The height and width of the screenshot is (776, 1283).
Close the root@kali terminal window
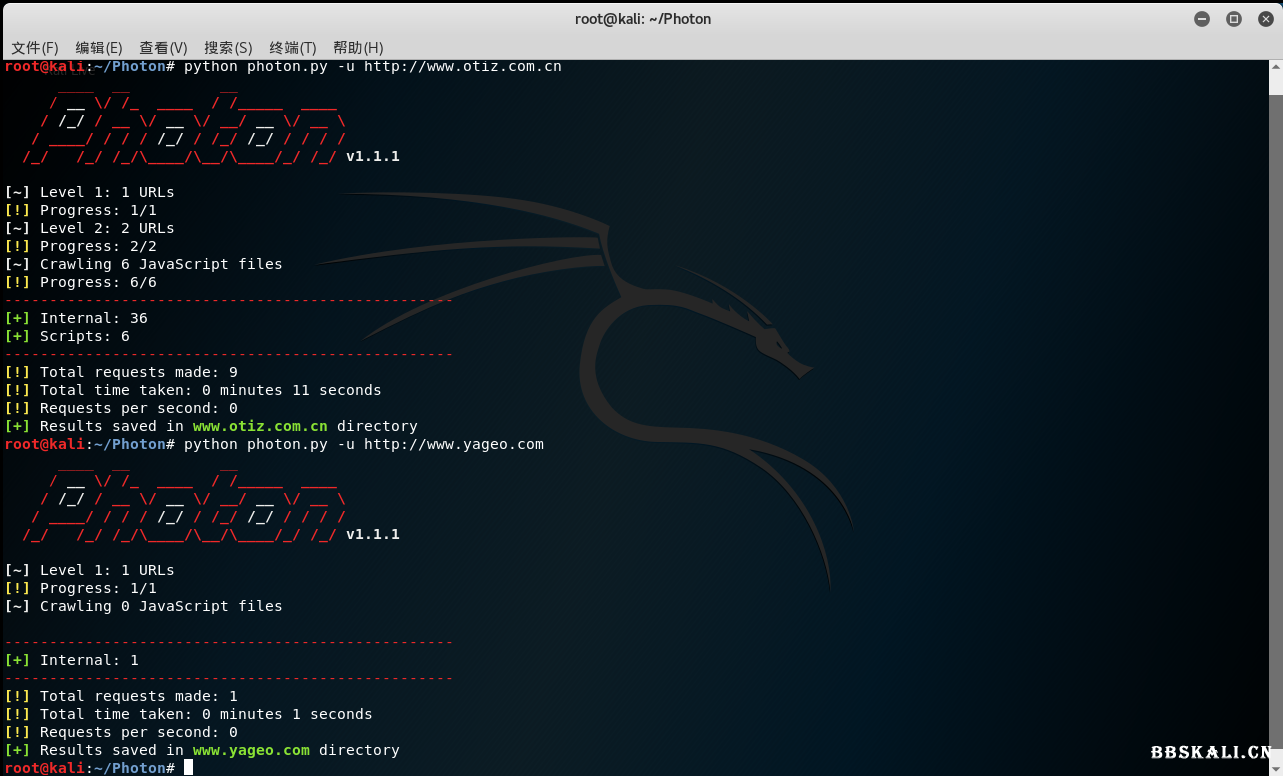tap(1265, 19)
